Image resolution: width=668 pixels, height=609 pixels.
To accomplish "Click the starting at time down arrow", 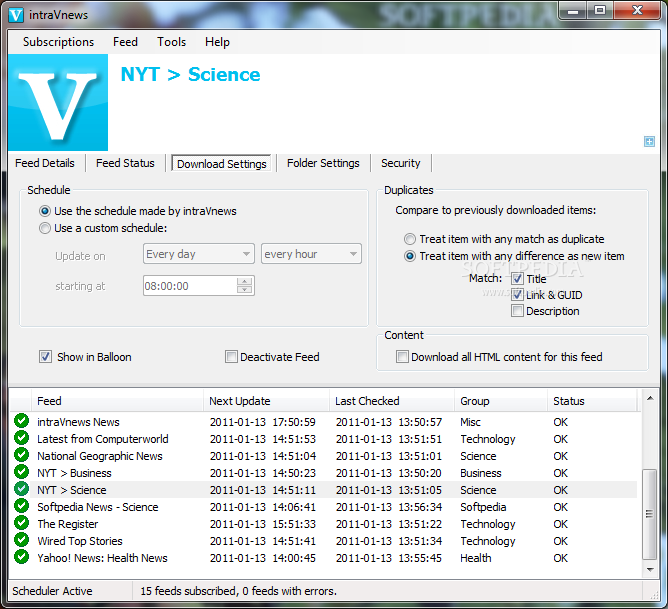I will pos(245,290).
